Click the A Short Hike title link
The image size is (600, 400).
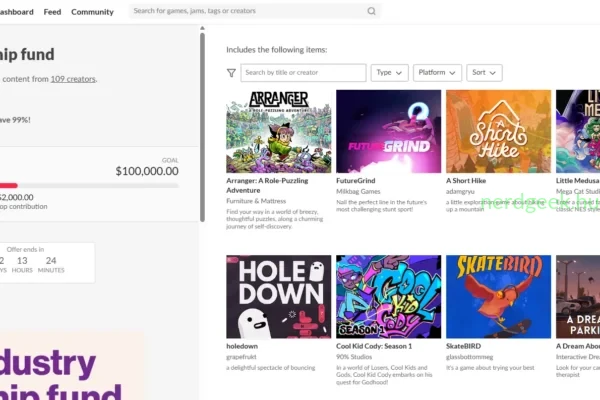[x=466, y=181]
